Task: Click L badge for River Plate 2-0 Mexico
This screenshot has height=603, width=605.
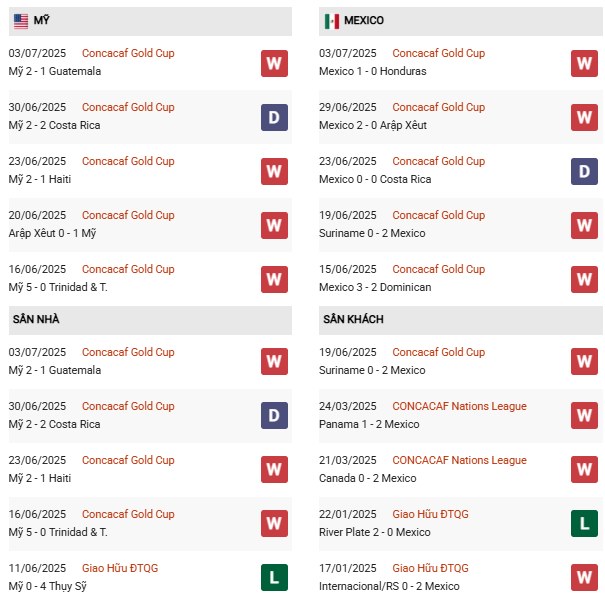Action: coord(585,523)
